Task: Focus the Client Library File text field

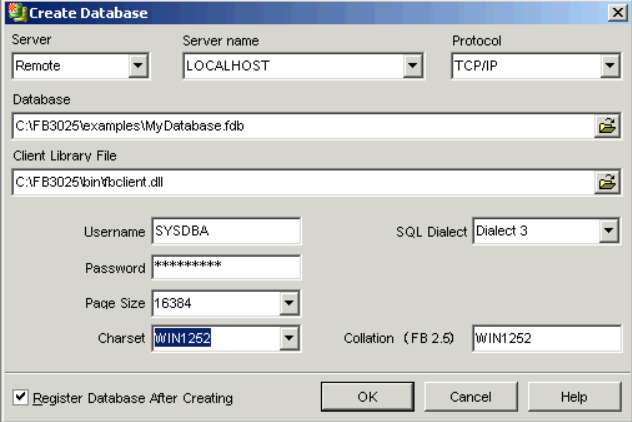Action: pyautogui.click(x=300, y=182)
